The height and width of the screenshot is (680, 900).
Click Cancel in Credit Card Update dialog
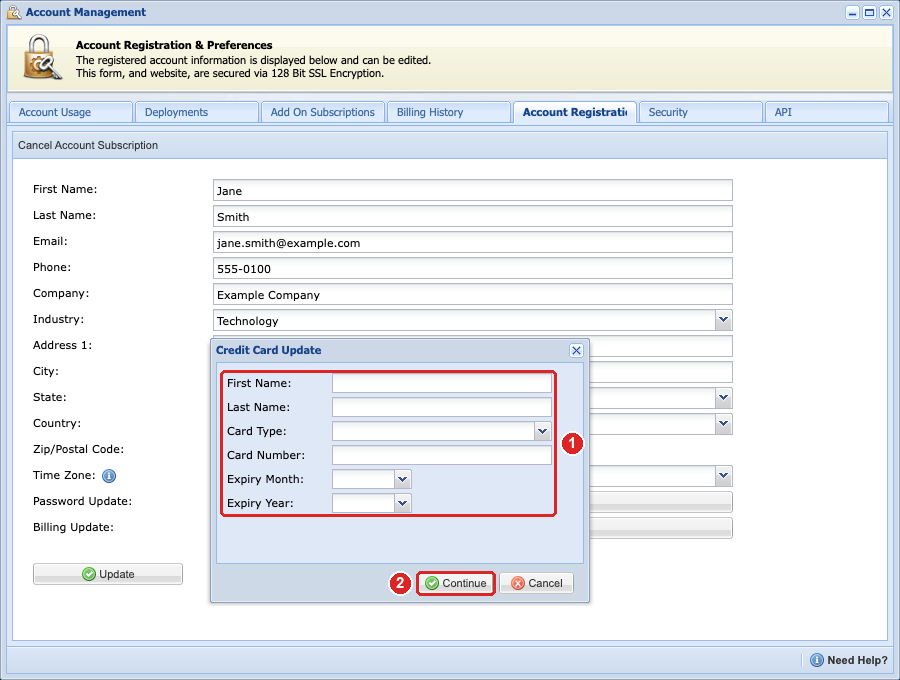(x=536, y=584)
